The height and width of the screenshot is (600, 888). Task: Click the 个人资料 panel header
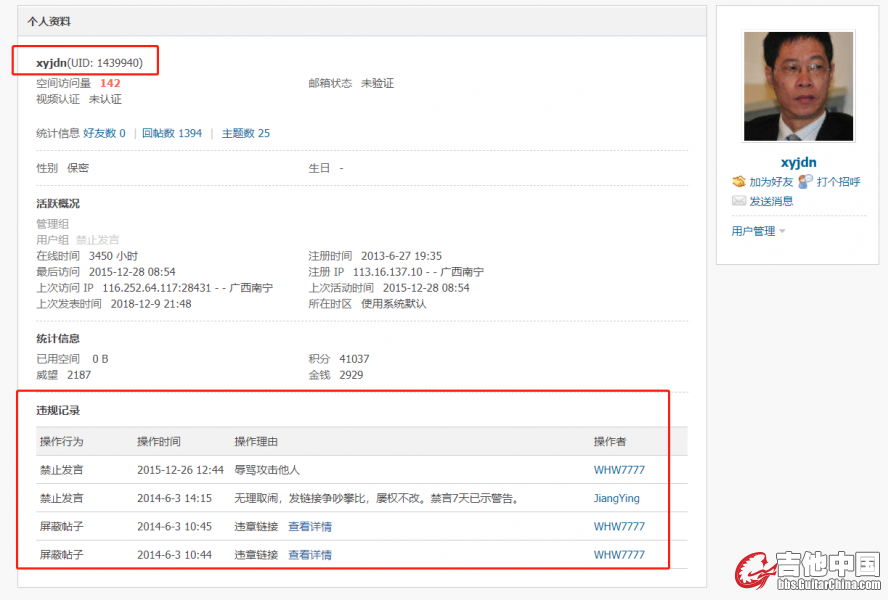362,22
